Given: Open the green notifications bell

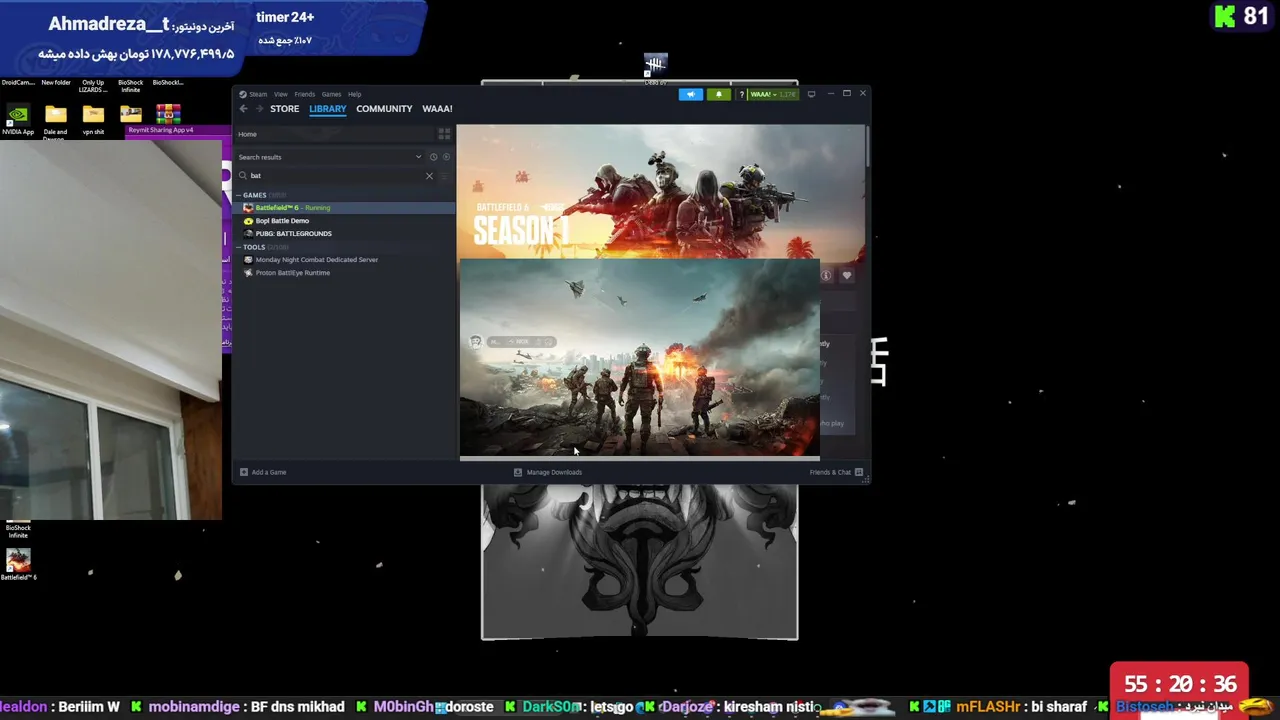Looking at the screenshot, I should point(718,94).
